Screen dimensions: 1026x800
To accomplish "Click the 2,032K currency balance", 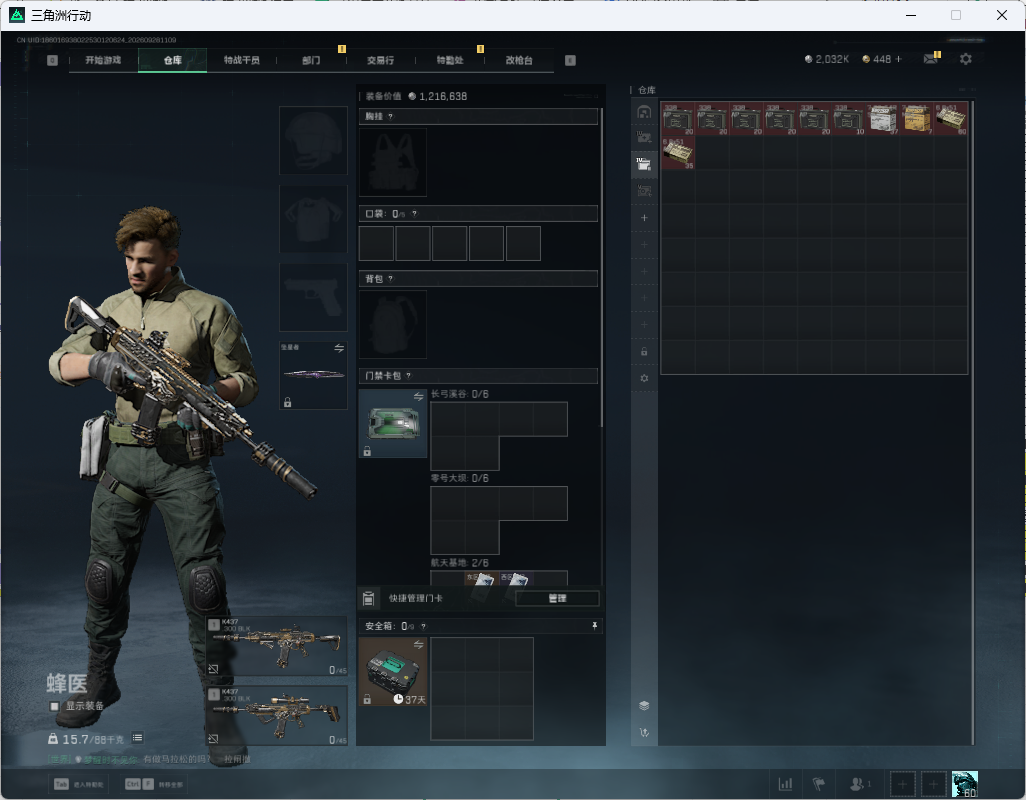I will (826, 59).
